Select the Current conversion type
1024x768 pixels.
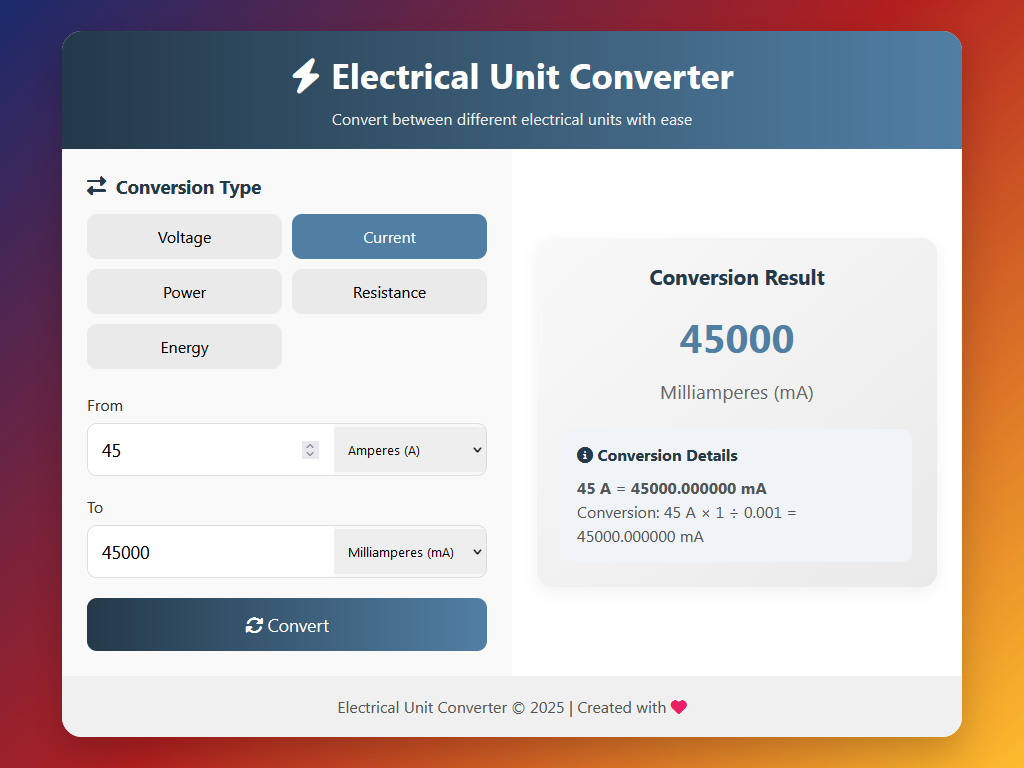389,237
